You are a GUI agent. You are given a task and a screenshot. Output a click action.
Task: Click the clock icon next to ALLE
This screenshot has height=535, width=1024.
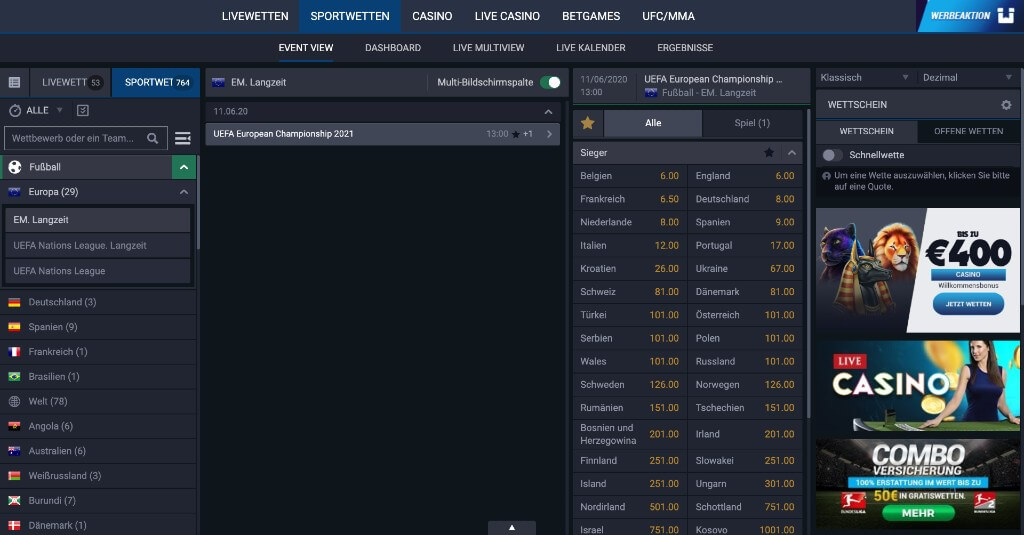(15, 110)
